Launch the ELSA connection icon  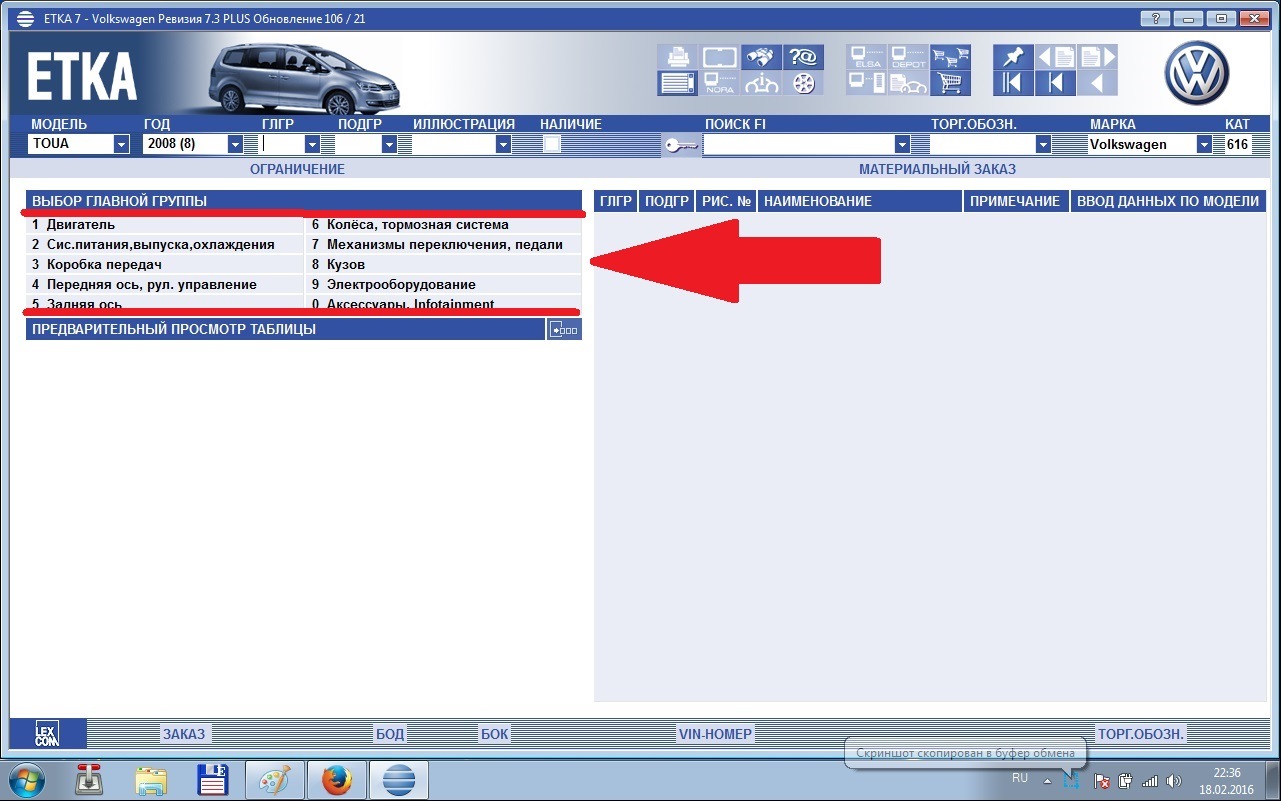coord(866,57)
